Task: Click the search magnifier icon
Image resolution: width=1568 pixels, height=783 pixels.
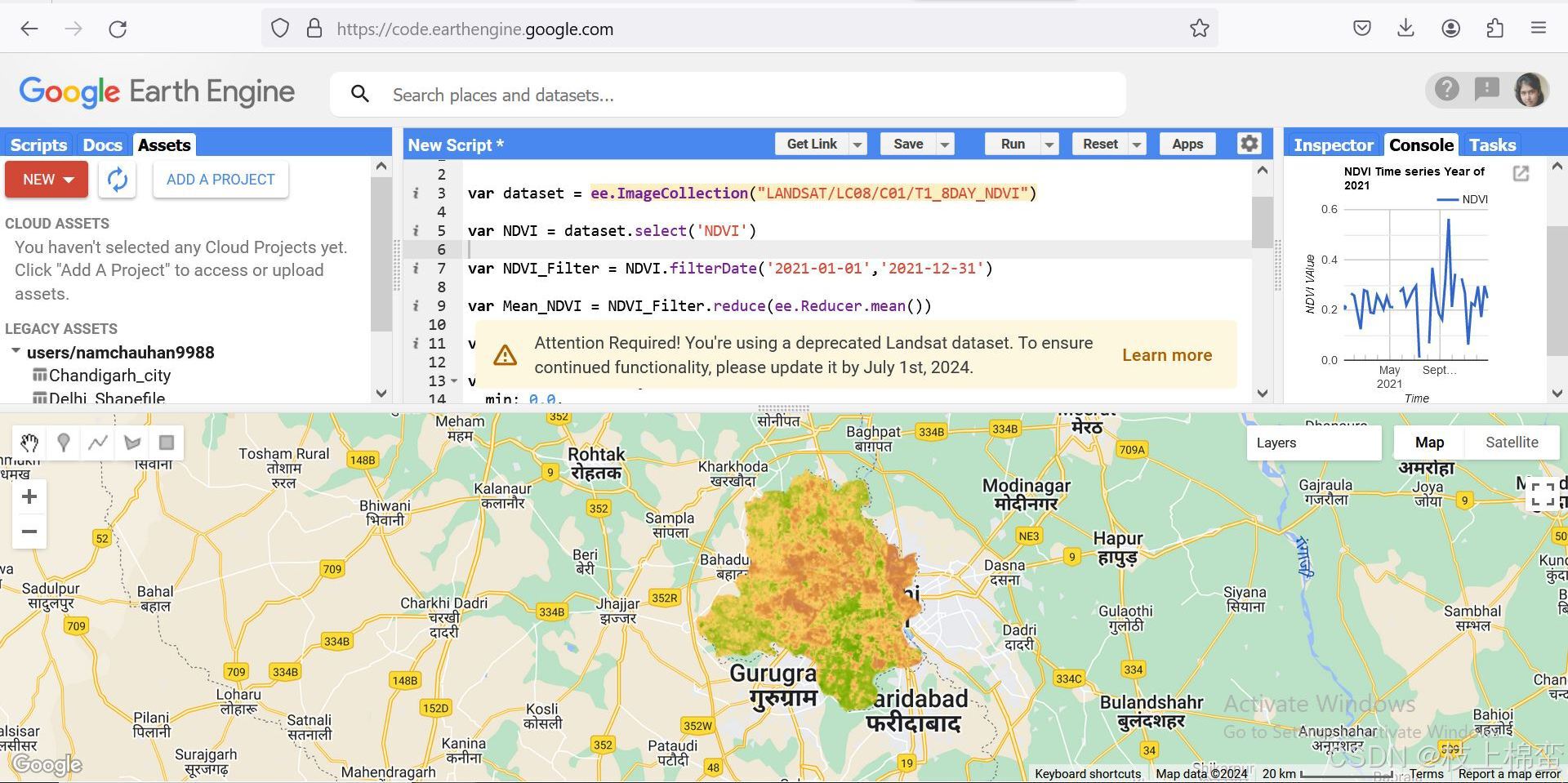Action: pyautogui.click(x=359, y=94)
